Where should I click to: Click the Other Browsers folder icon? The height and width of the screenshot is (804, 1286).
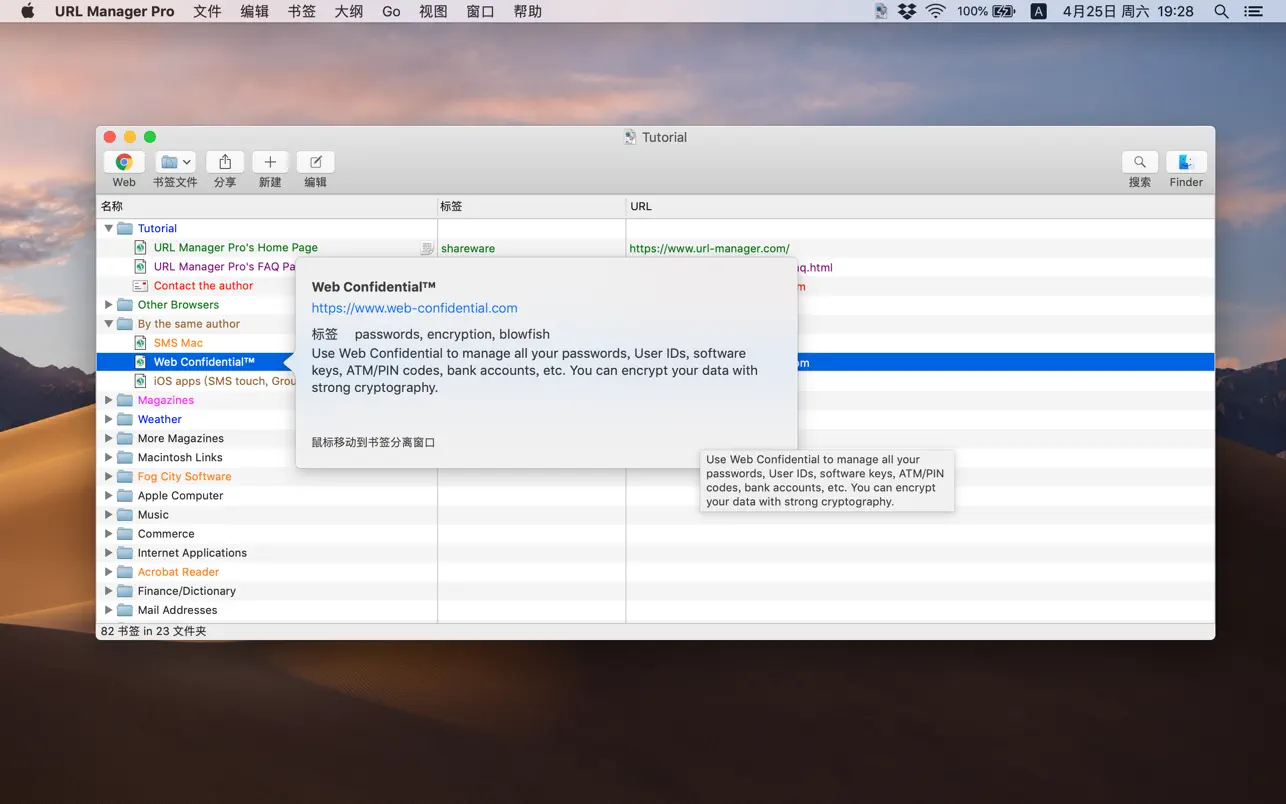pos(125,305)
